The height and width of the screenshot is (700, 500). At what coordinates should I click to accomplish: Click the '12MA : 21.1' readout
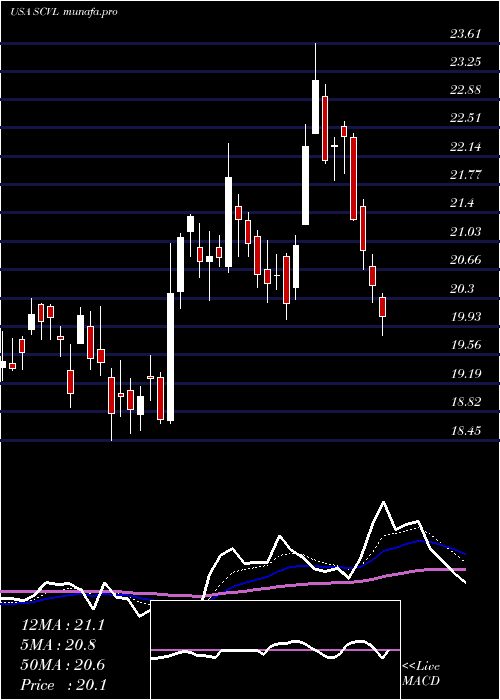(x=63, y=625)
